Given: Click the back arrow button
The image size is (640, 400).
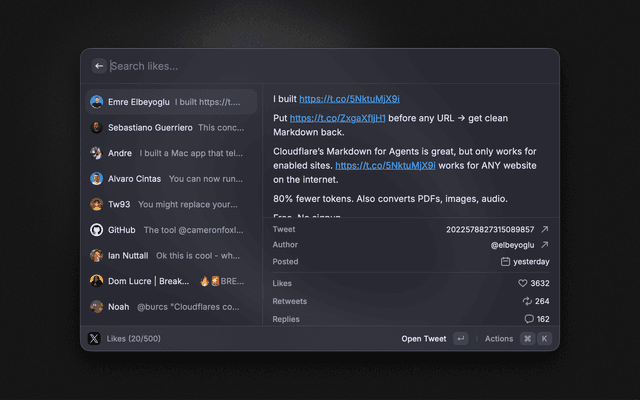Looking at the screenshot, I should coord(99,66).
